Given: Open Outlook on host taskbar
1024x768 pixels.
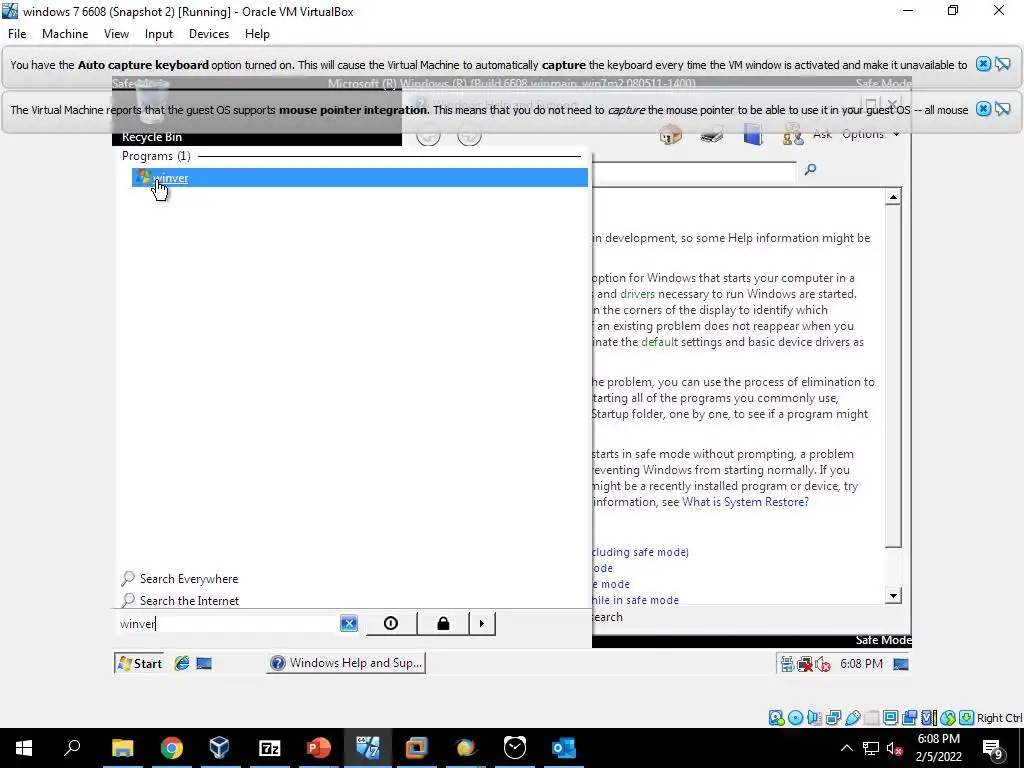Looking at the screenshot, I should click(x=564, y=748).
